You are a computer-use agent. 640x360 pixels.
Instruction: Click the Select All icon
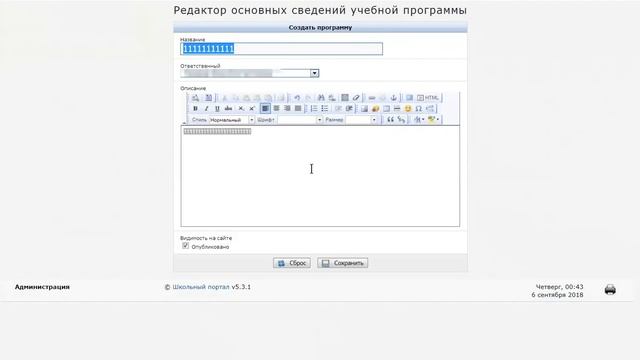[345, 98]
